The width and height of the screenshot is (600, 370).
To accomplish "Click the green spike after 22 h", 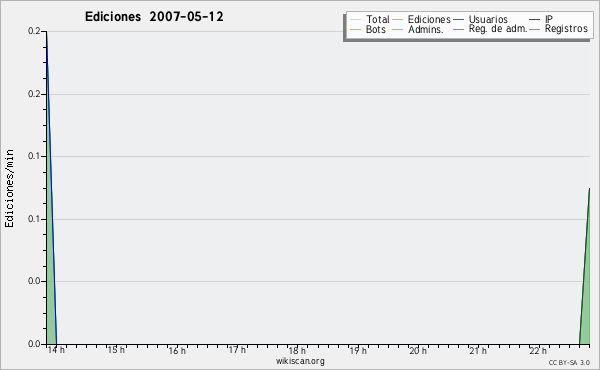I will pos(585,291).
